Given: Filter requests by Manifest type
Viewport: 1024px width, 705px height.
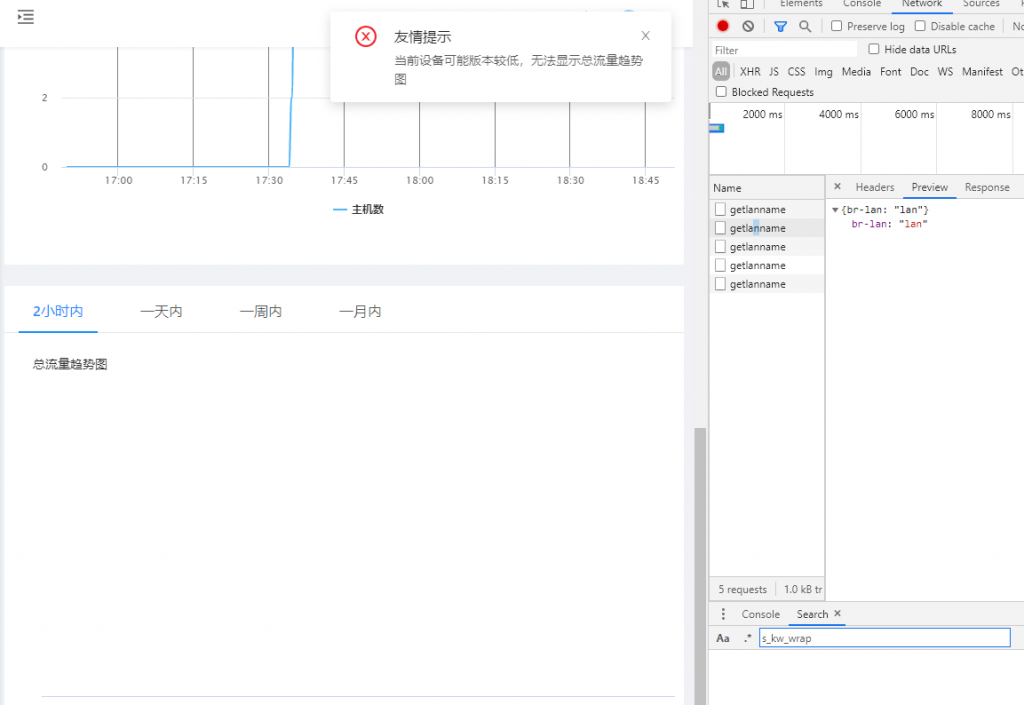Looking at the screenshot, I should tap(982, 72).
